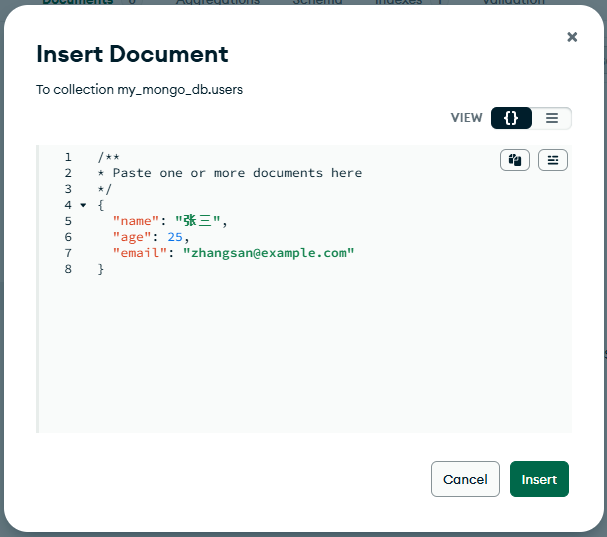Click the "张三" name value

click(198, 221)
